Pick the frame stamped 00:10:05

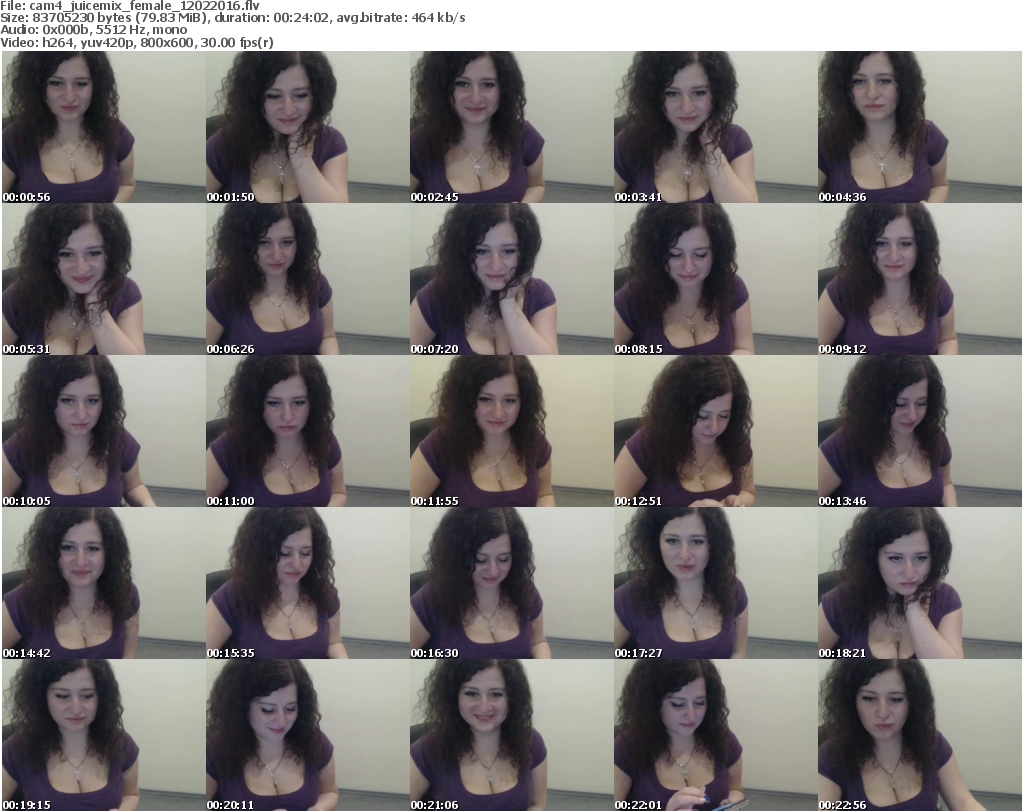pyautogui.click(x=104, y=431)
